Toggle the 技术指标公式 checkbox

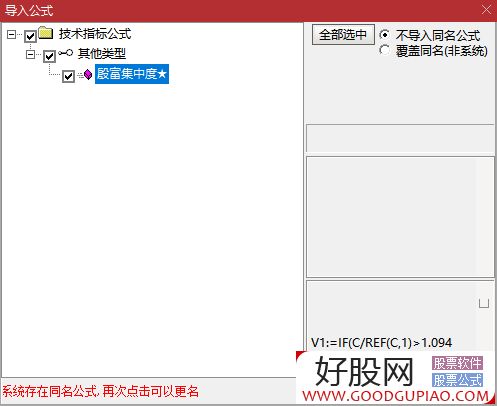[30, 36]
